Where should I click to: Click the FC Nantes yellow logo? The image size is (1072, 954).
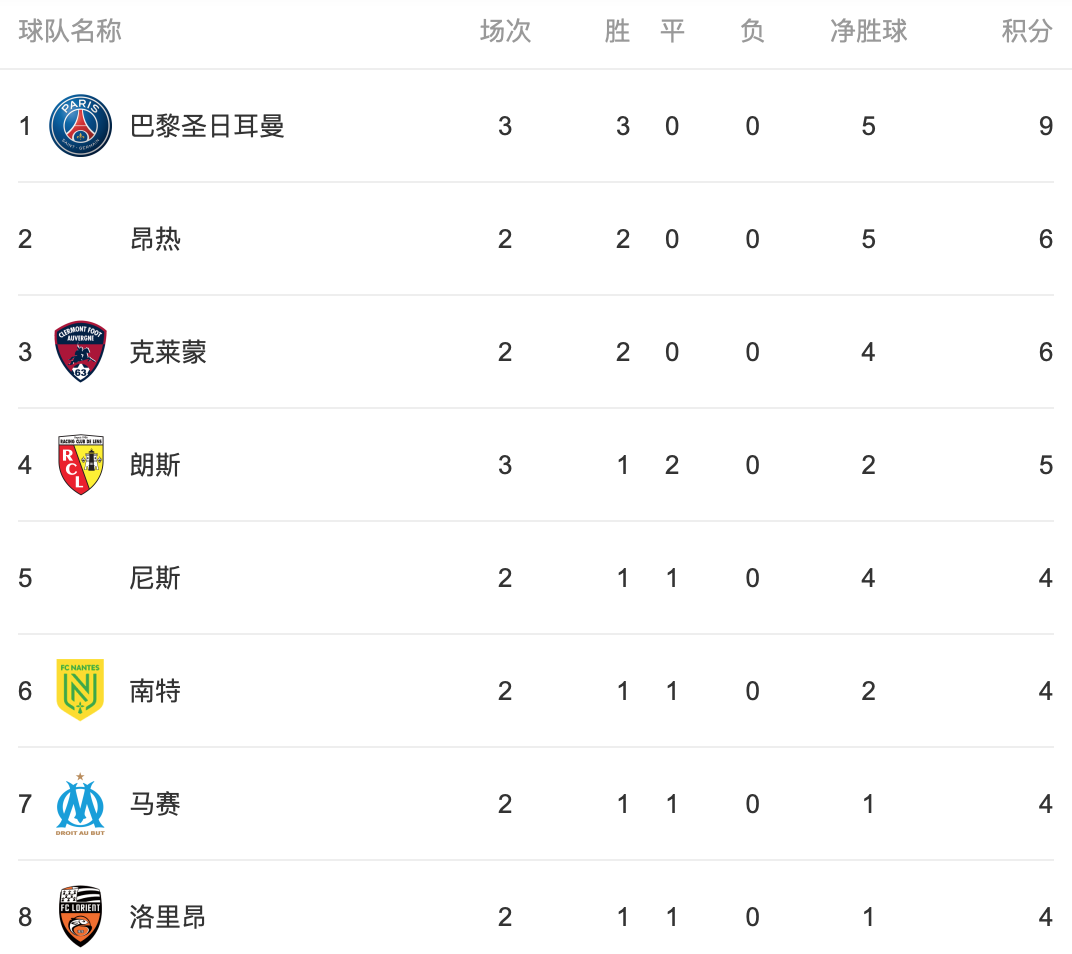(80, 690)
